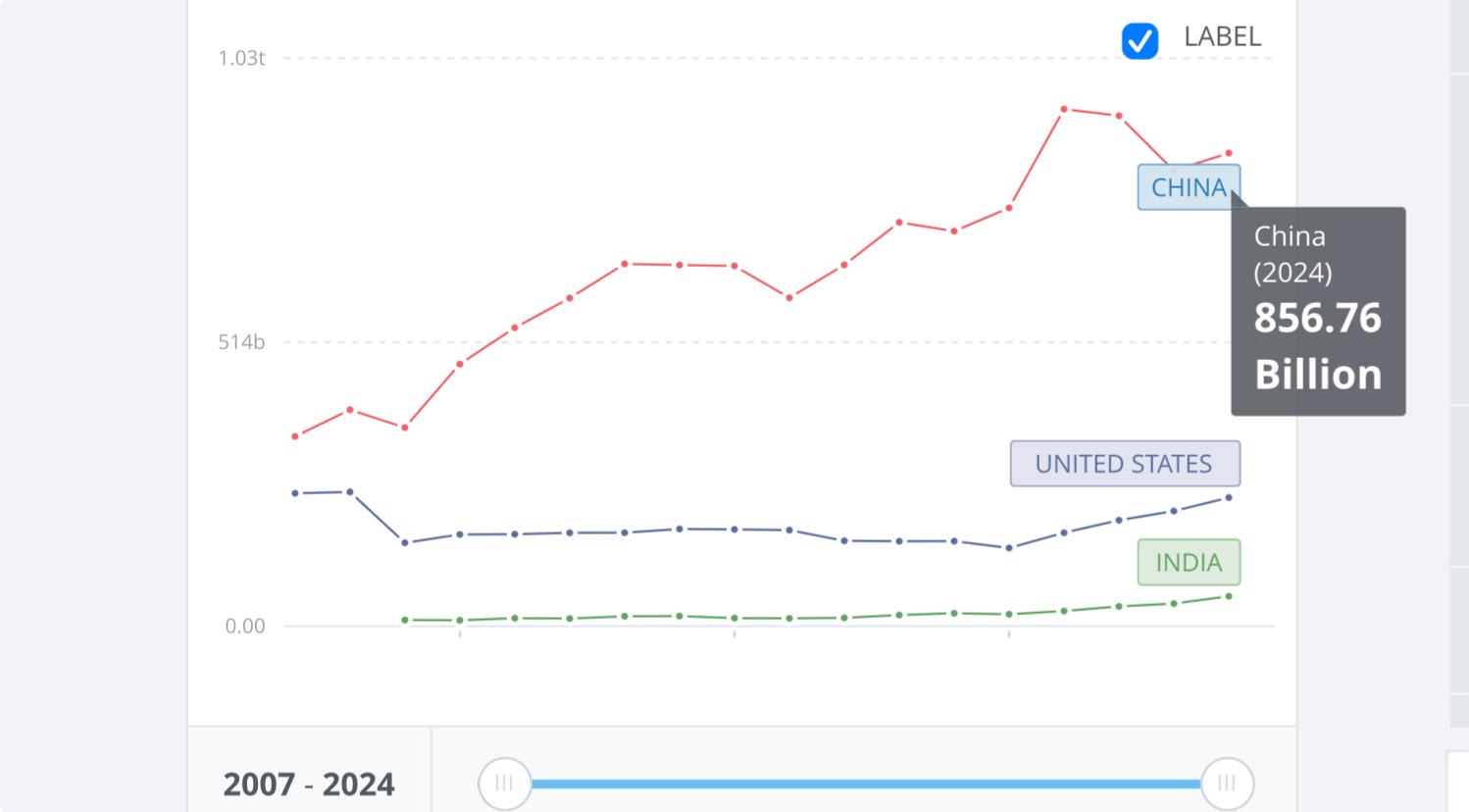Select the CHINA series label
Screen dimensions: 1469x812
(1189, 186)
